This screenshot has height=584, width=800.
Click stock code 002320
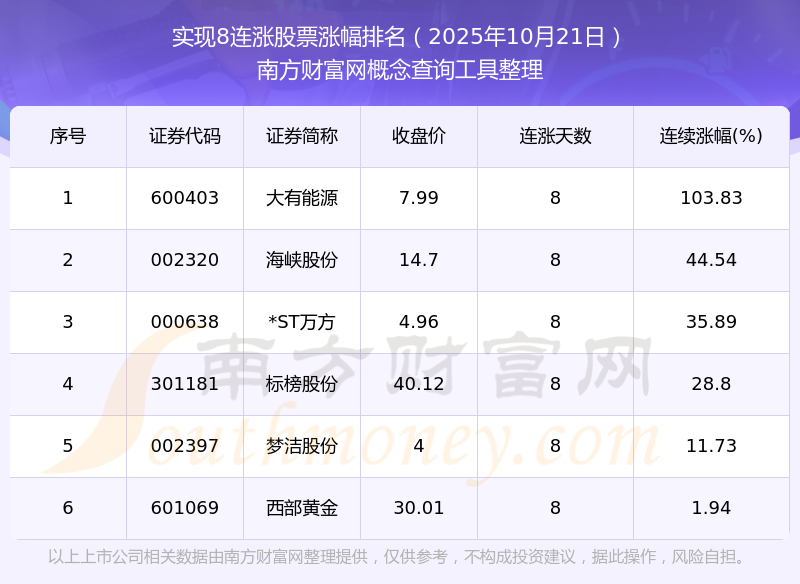tap(185, 260)
